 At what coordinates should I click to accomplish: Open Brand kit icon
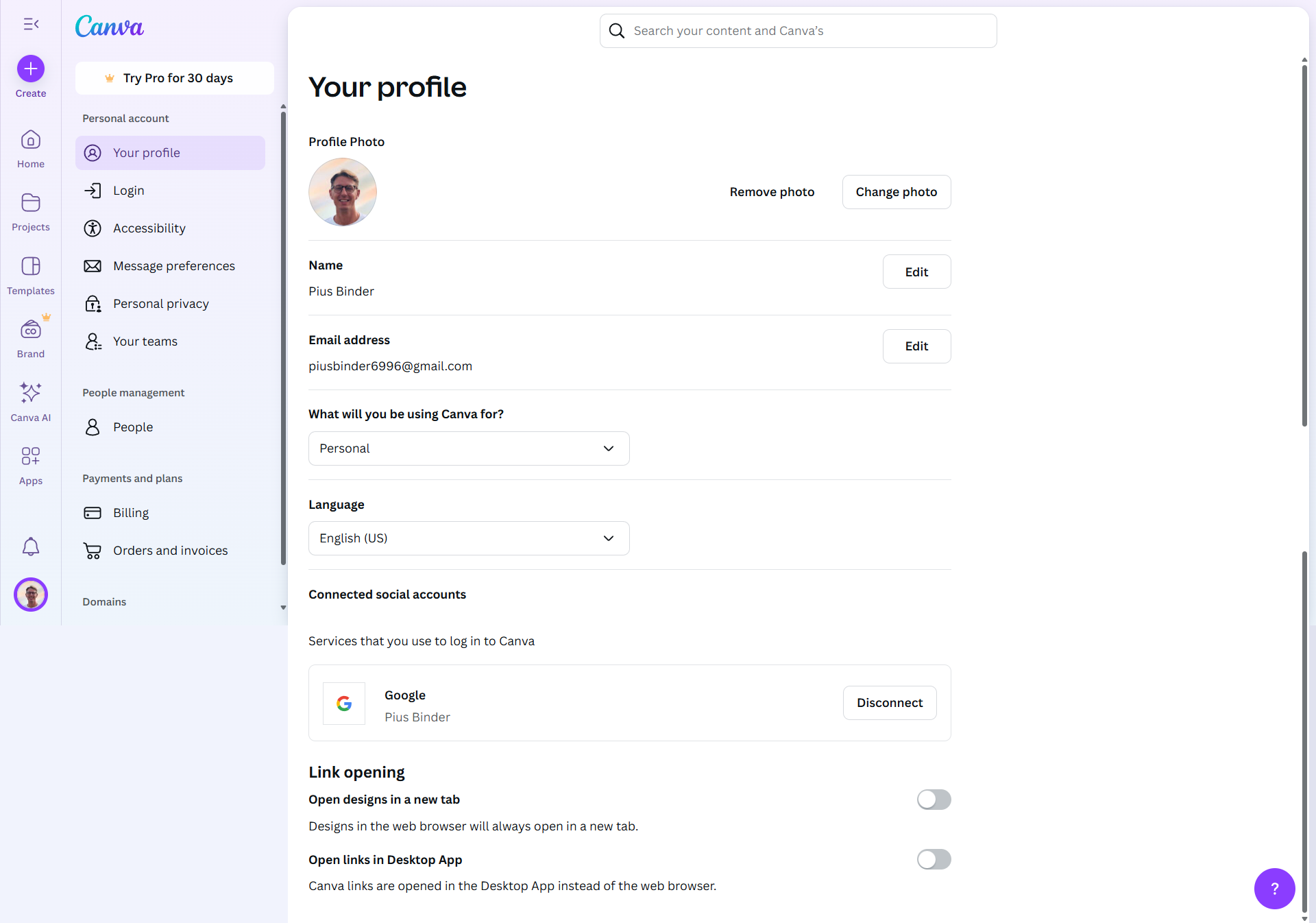tap(31, 331)
